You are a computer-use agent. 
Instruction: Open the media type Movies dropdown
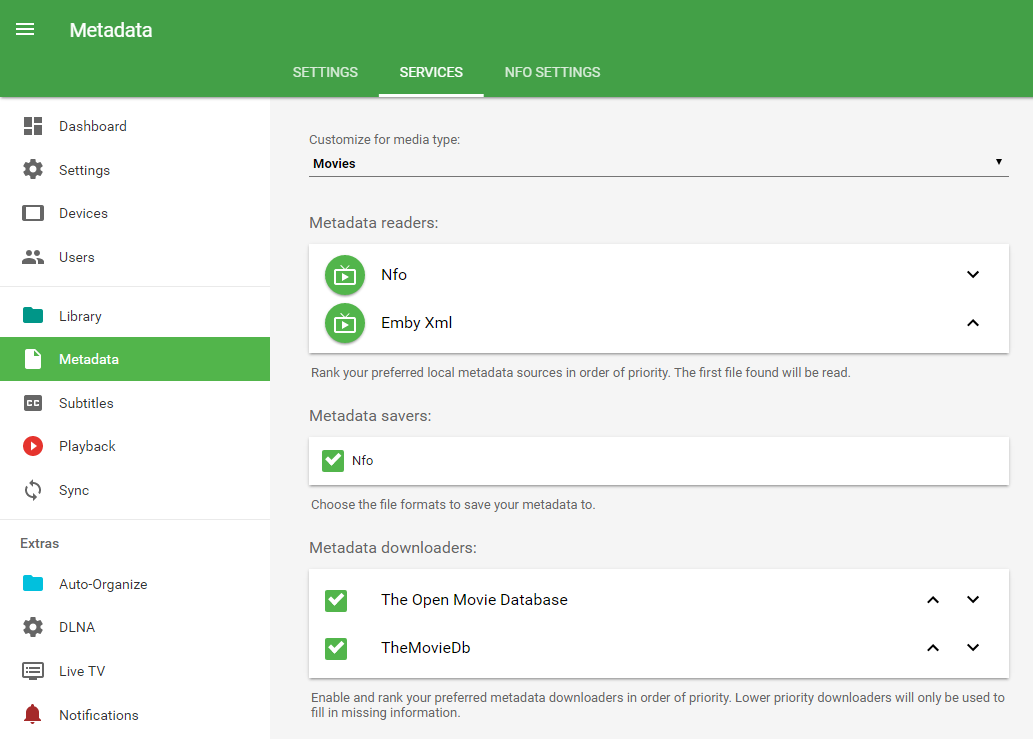click(659, 163)
